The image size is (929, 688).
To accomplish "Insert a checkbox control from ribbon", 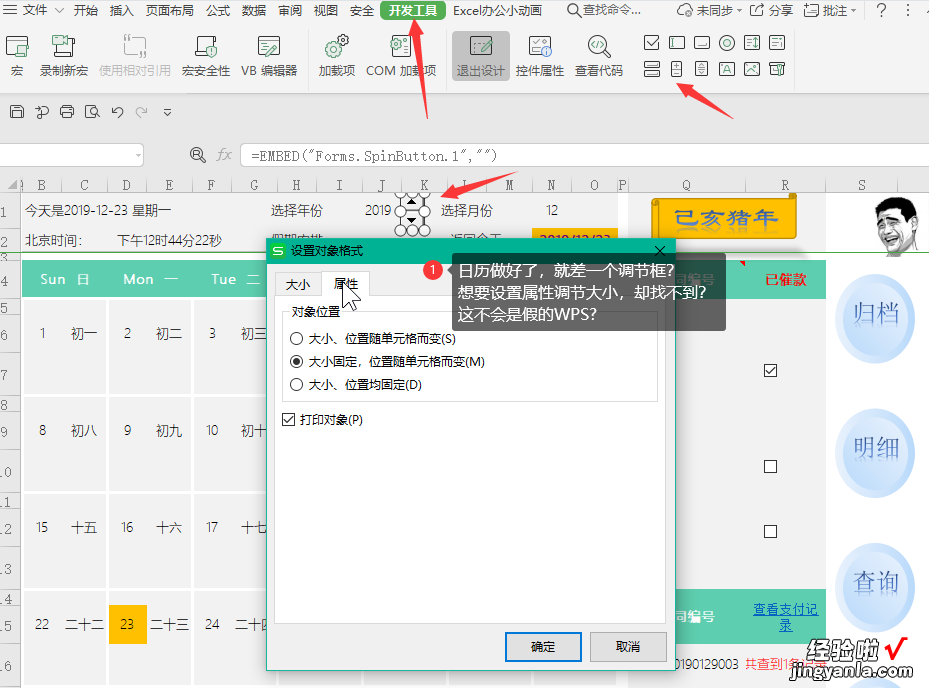I will pyautogui.click(x=651, y=43).
